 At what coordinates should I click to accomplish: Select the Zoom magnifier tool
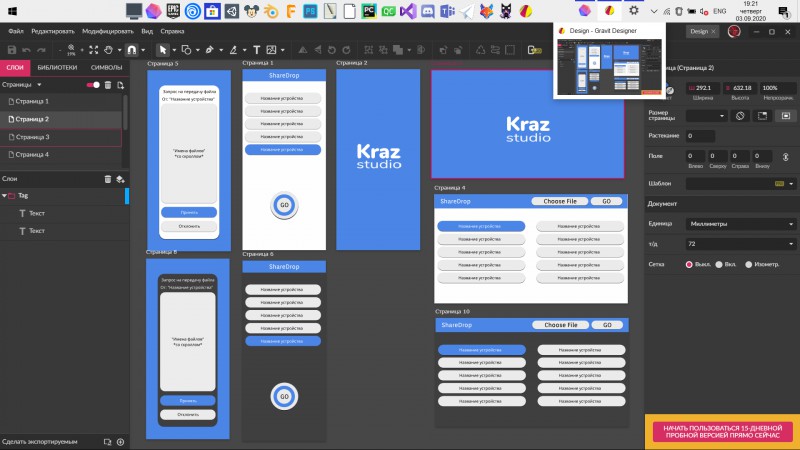click(71, 50)
